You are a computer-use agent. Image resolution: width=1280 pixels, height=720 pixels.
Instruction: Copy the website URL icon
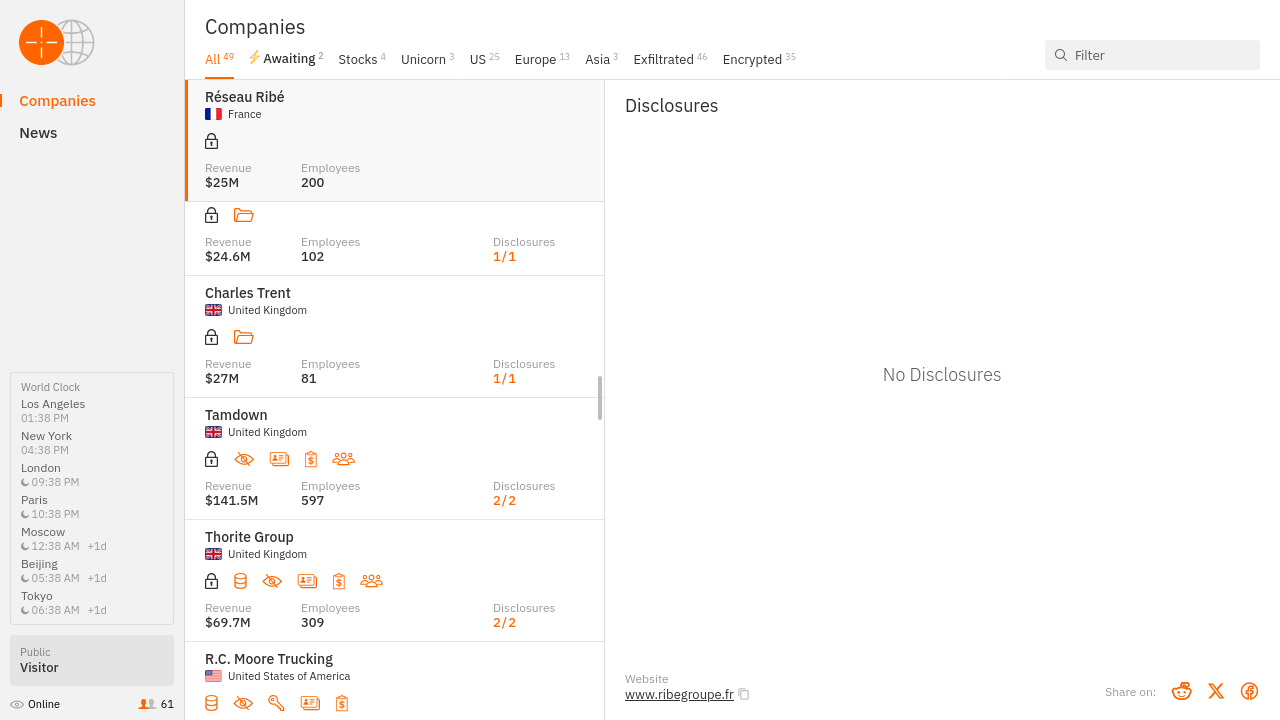point(744,694)
